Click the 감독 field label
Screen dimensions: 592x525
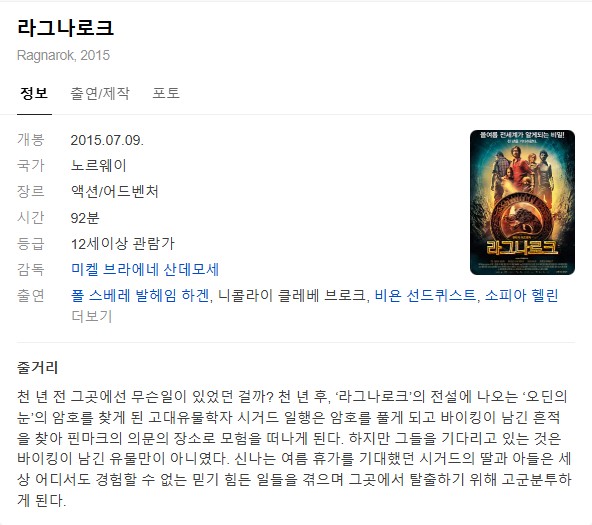click(x=31, y=269)
